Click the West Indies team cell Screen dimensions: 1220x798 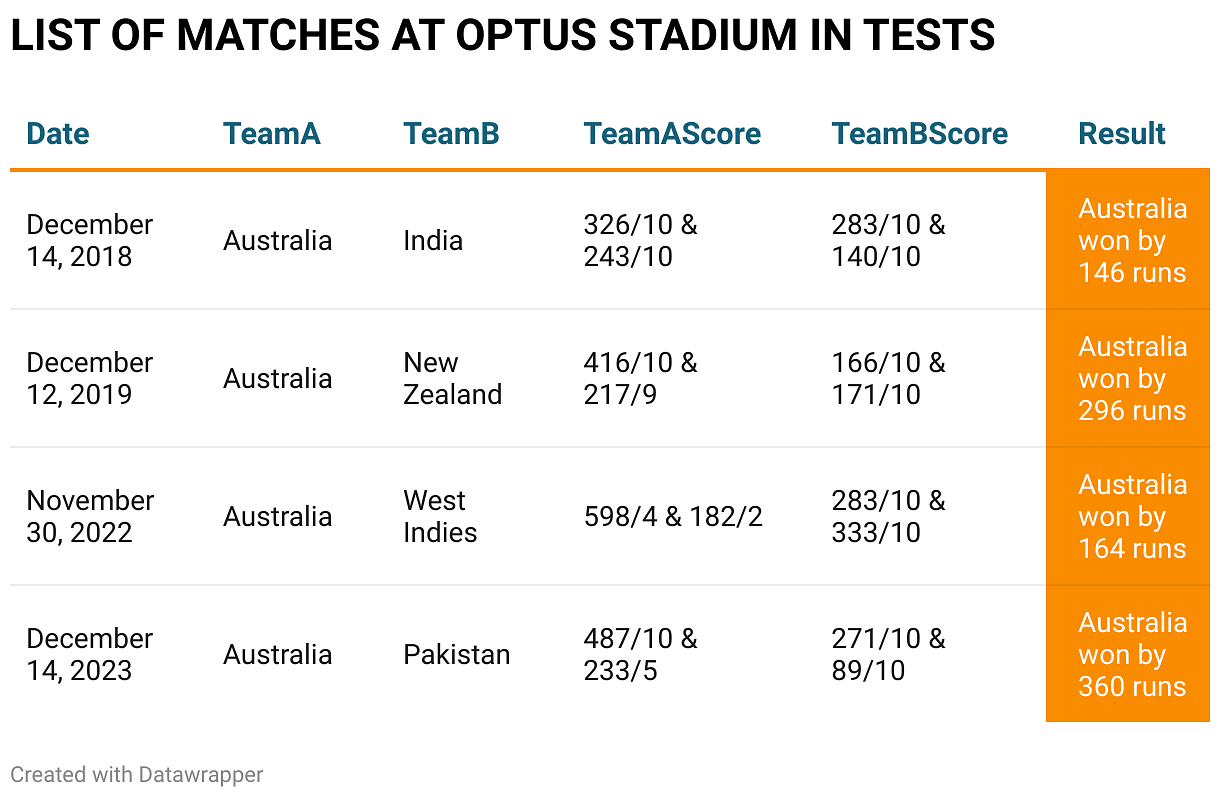coord(440,517)
